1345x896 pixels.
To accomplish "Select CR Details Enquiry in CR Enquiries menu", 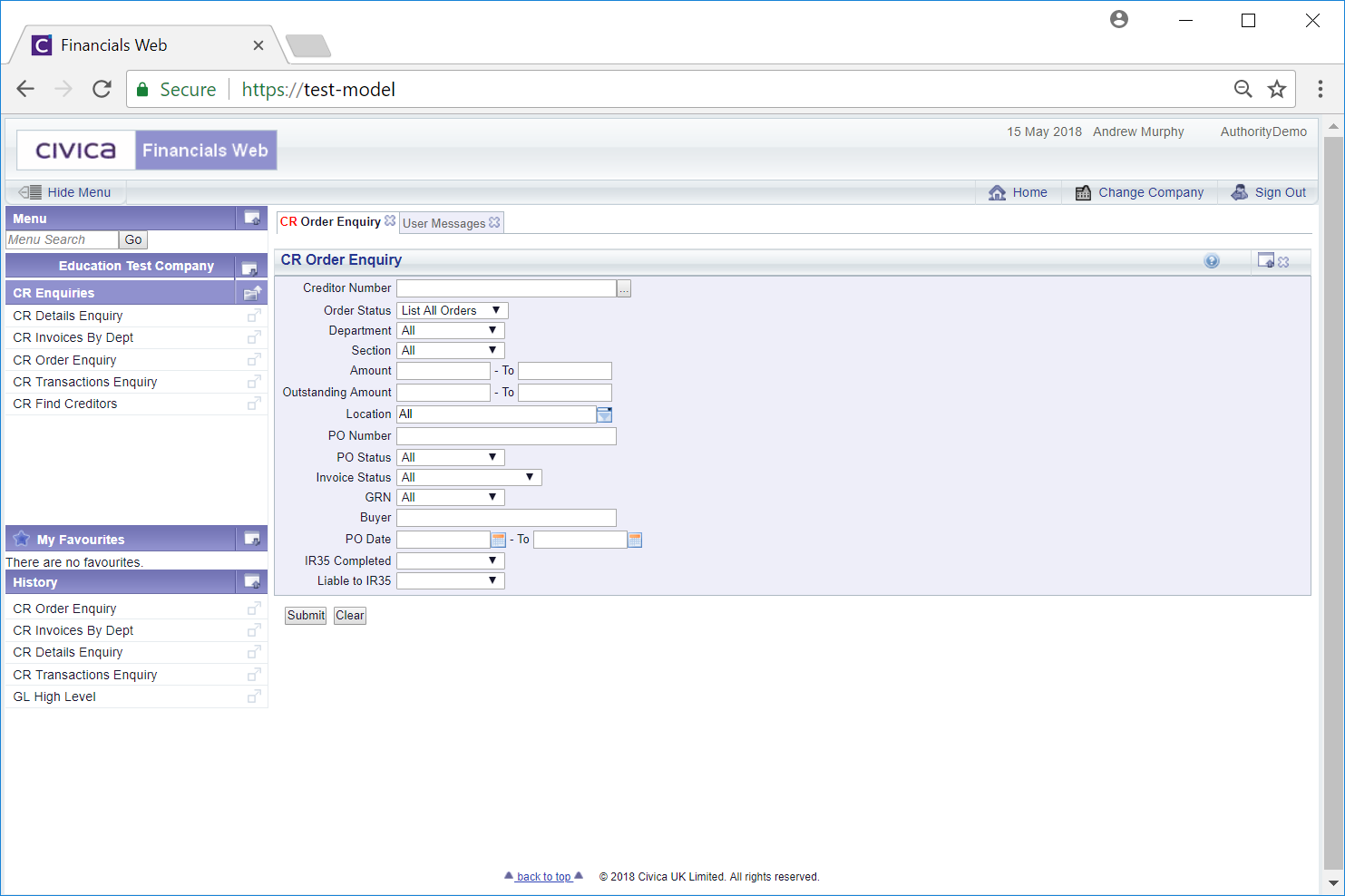I will click(x=68, y=316).
